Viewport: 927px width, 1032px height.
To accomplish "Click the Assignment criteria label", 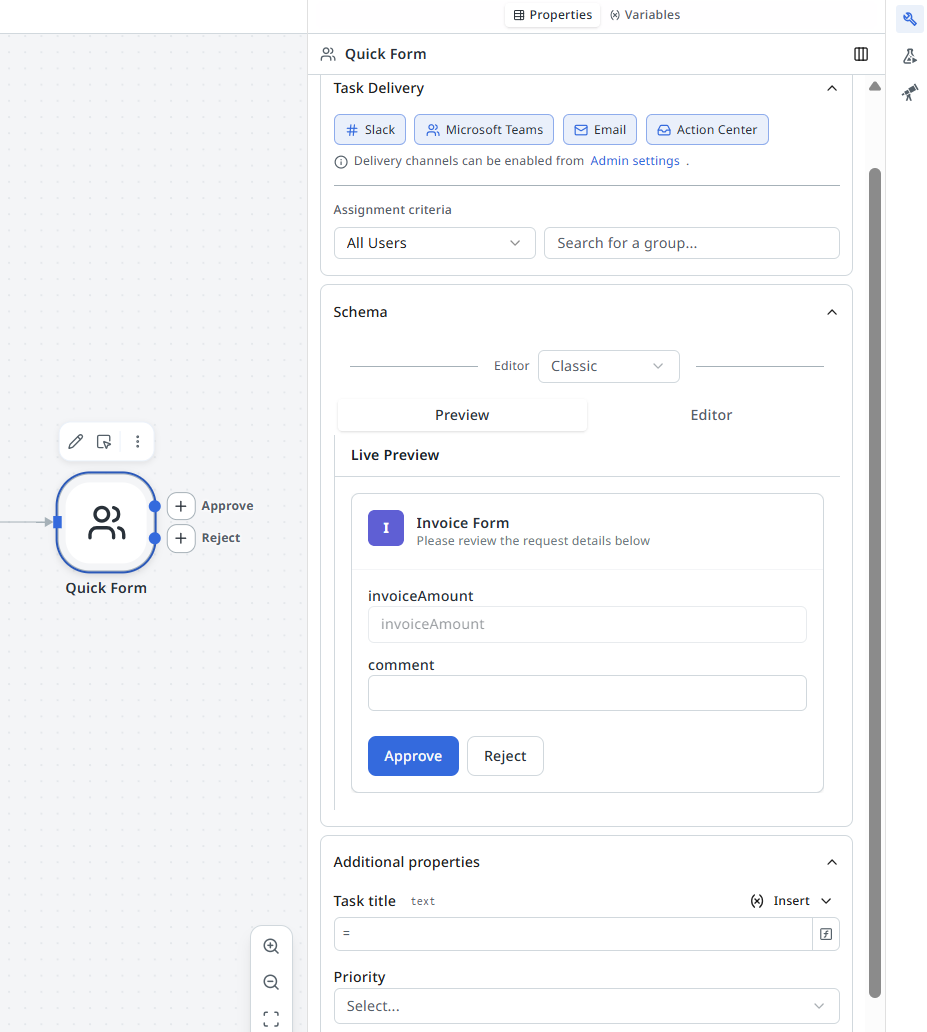I will [x=392, y=210].
